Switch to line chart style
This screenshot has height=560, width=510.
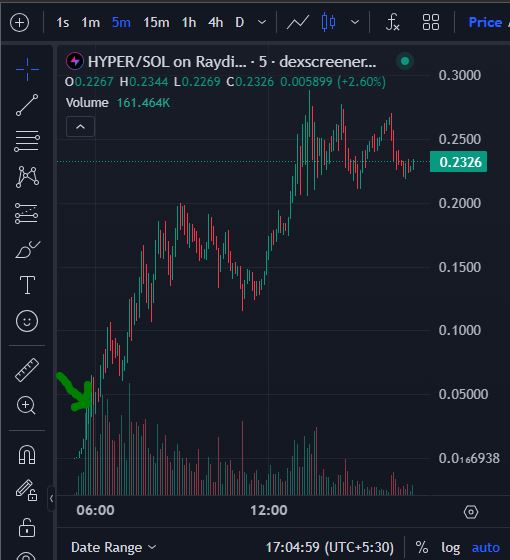(298, 23)
